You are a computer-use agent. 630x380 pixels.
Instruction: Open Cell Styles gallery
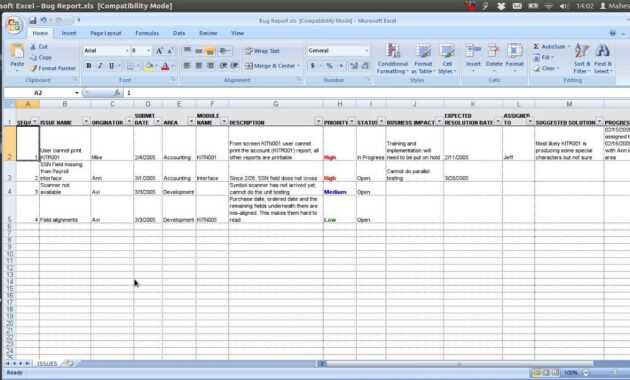point(447,59)
